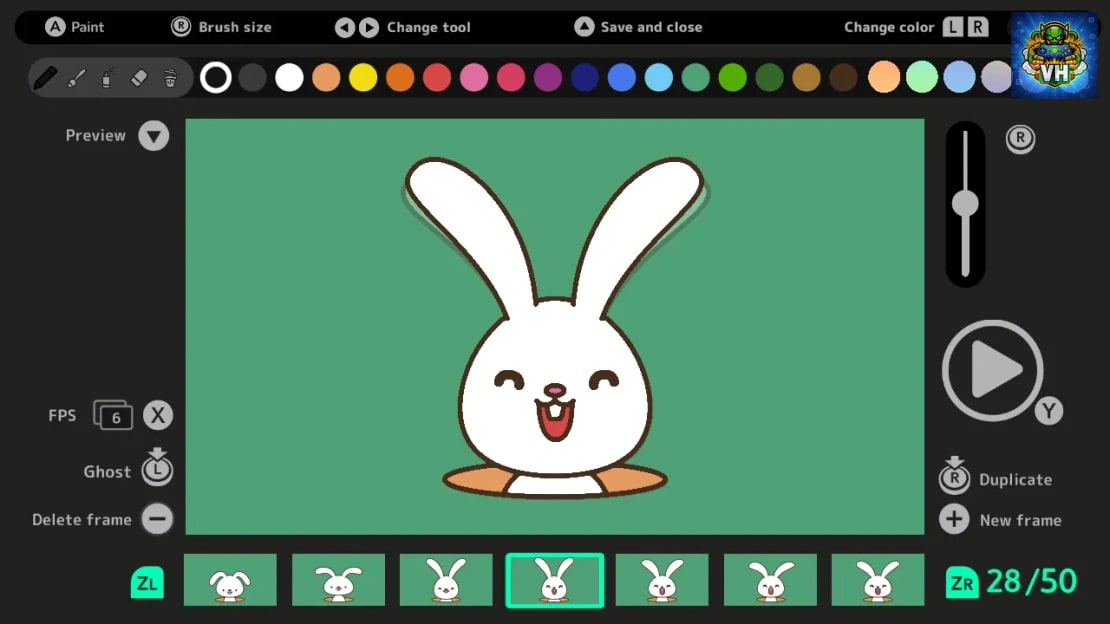Click the Save and close label
Viewport: 1110px width, 624px height.
click(x=651, y=27)
